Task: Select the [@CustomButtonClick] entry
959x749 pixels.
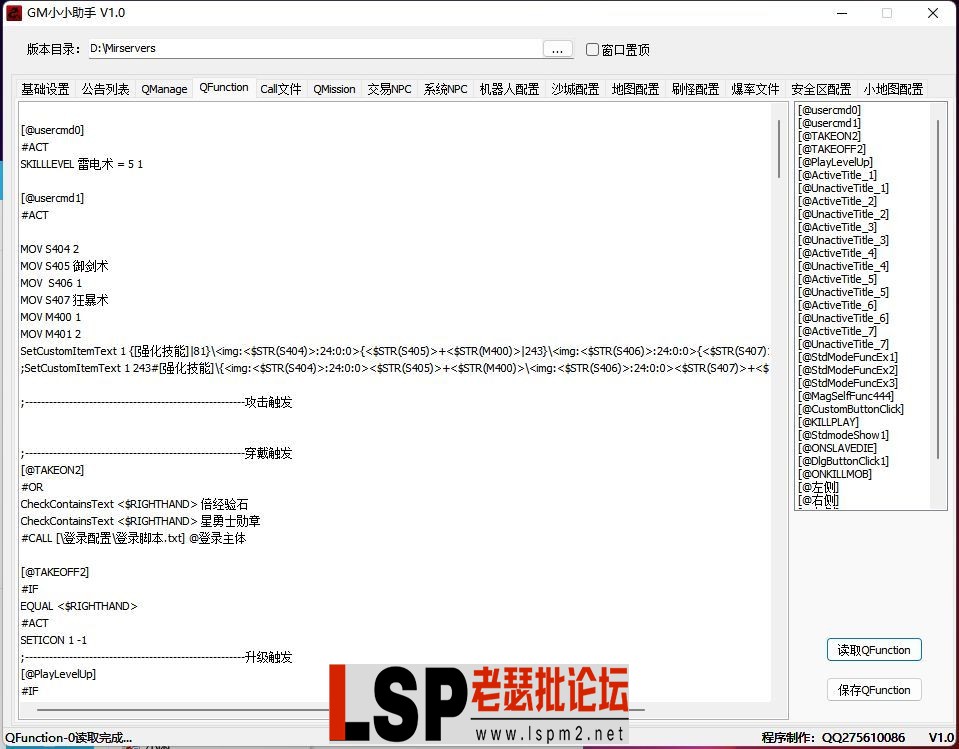Action: tap(849, 408)
